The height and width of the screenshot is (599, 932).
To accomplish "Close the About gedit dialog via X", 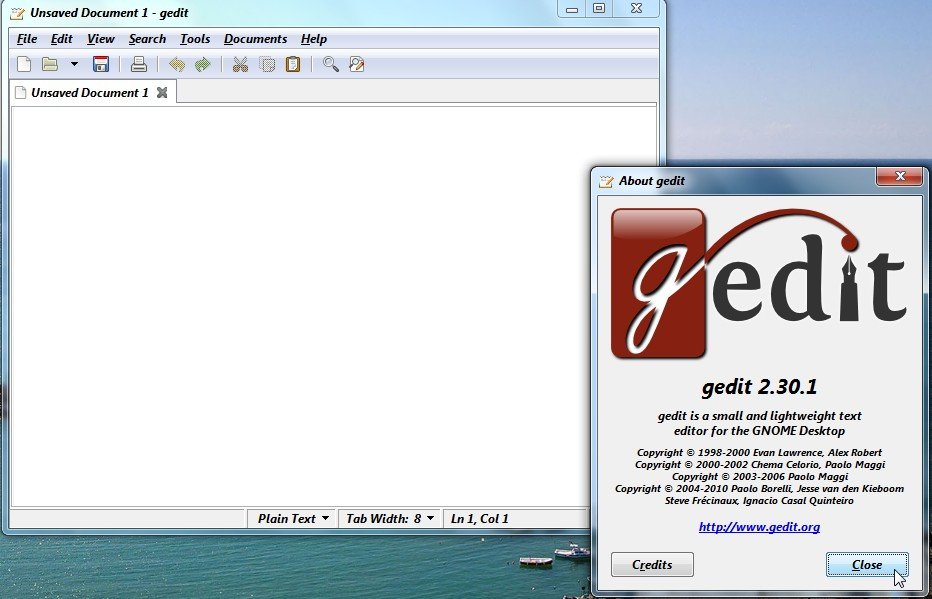I will click(900, 176).
